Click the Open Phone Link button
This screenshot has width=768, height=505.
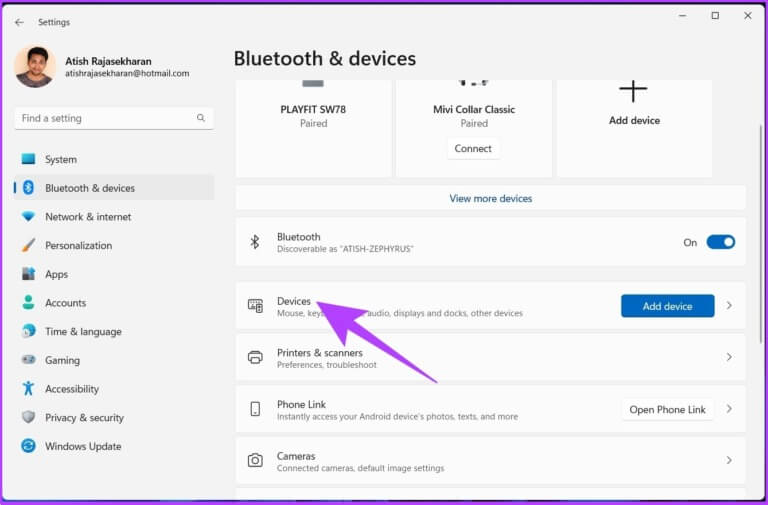pos(668,409)
